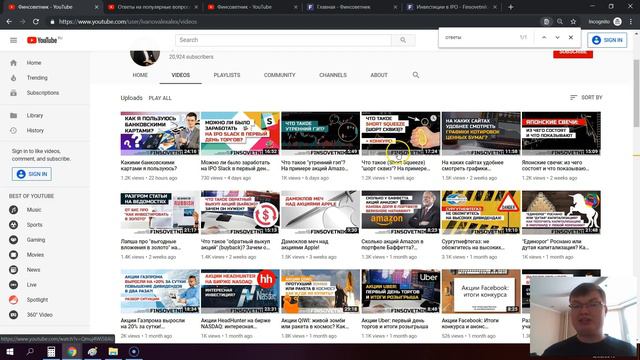
Task: Open Music under Best of YouTube
Action: point(34,210)
